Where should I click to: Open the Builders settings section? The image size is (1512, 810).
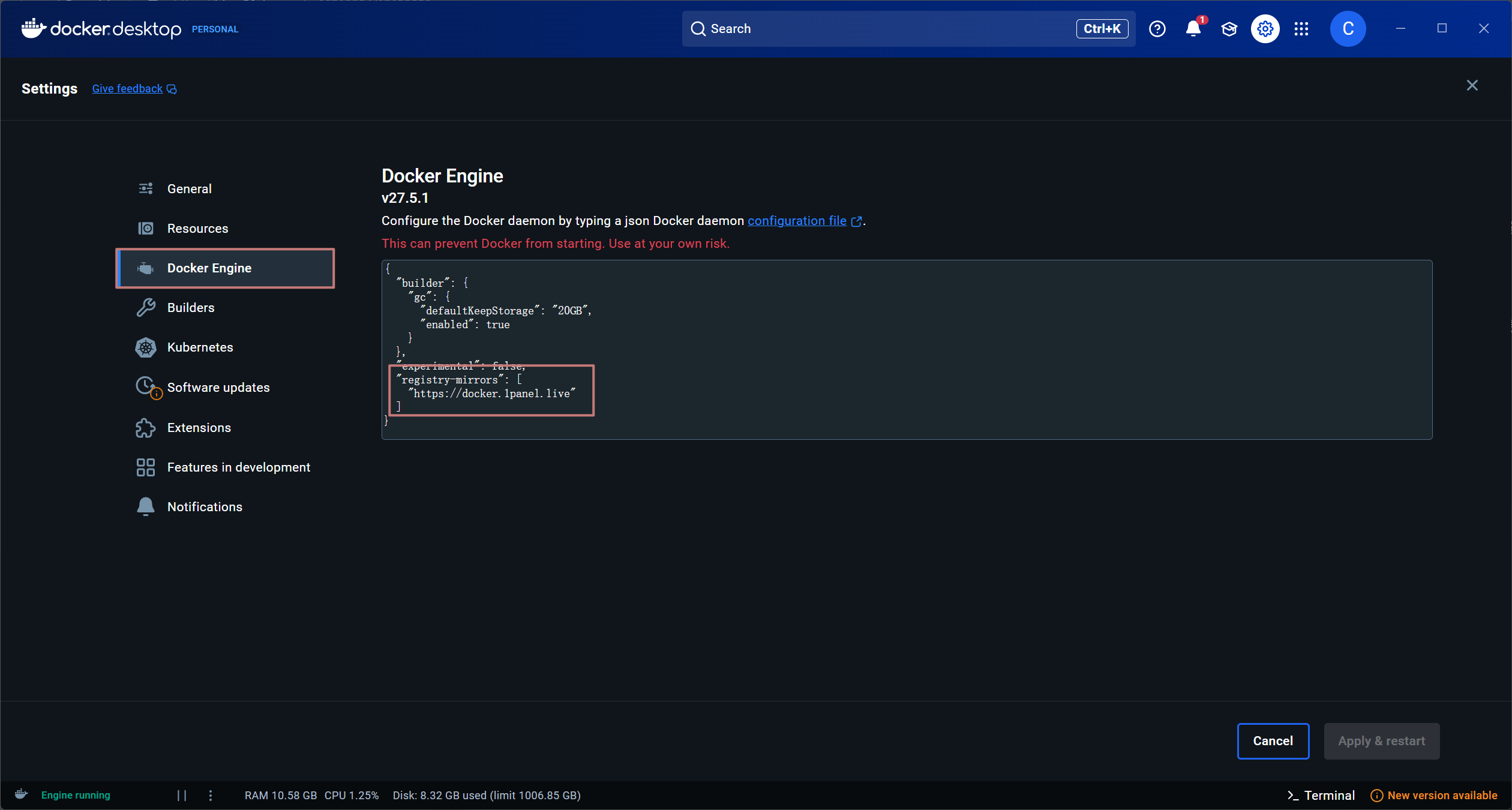click(x=226, y=308)
